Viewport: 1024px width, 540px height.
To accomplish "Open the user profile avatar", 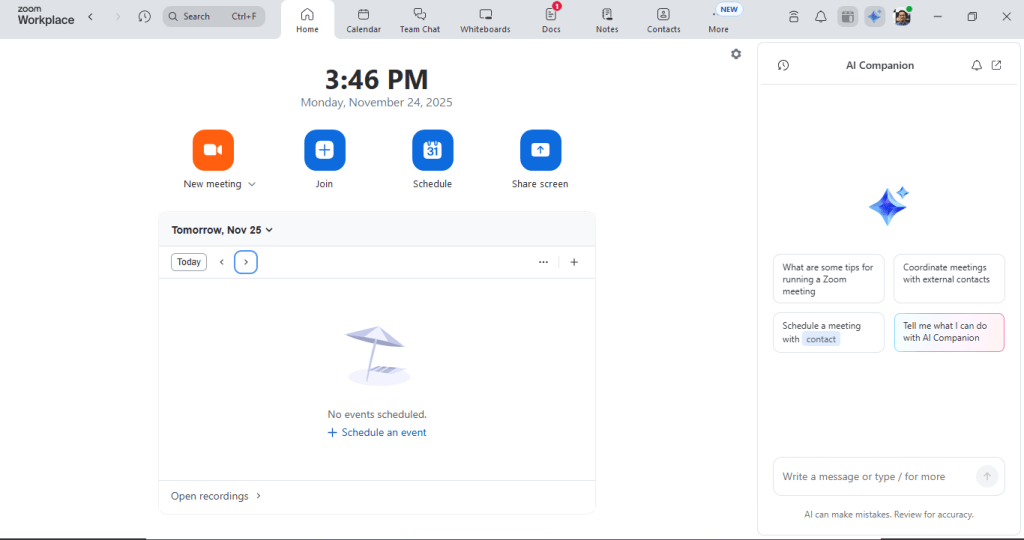I will tap(903, 17).
